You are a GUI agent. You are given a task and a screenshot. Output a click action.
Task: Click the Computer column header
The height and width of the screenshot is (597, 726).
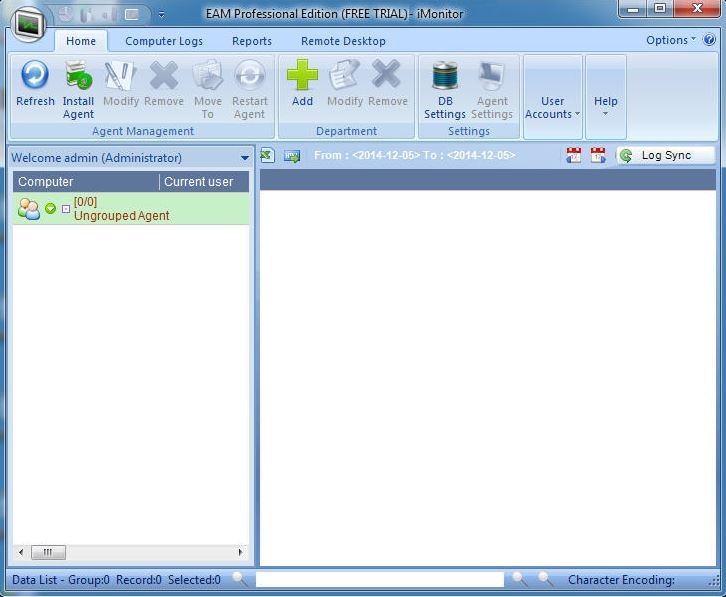pyautogui.click(x=86, y=182)
